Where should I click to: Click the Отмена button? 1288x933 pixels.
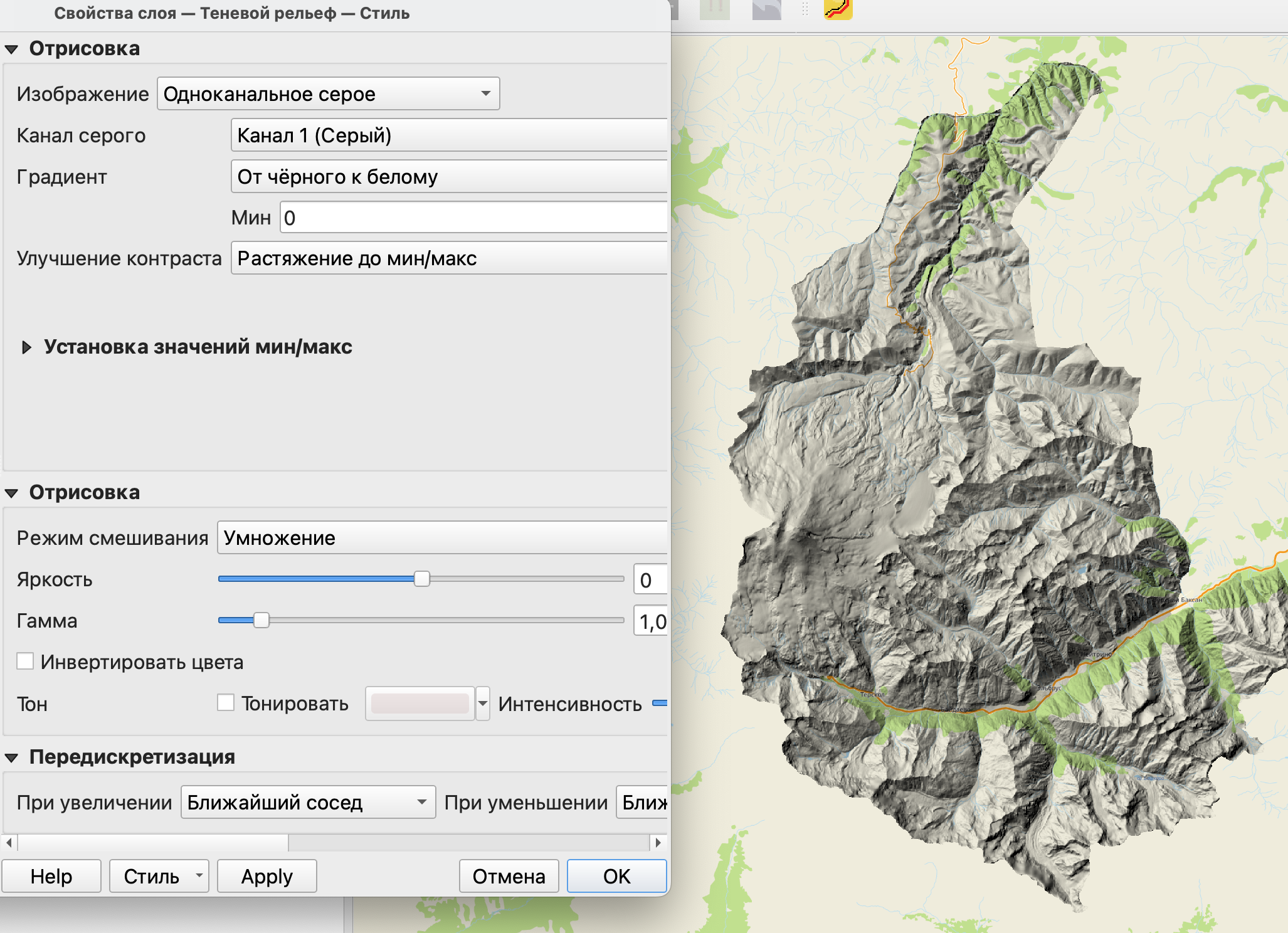coord(509,876)
